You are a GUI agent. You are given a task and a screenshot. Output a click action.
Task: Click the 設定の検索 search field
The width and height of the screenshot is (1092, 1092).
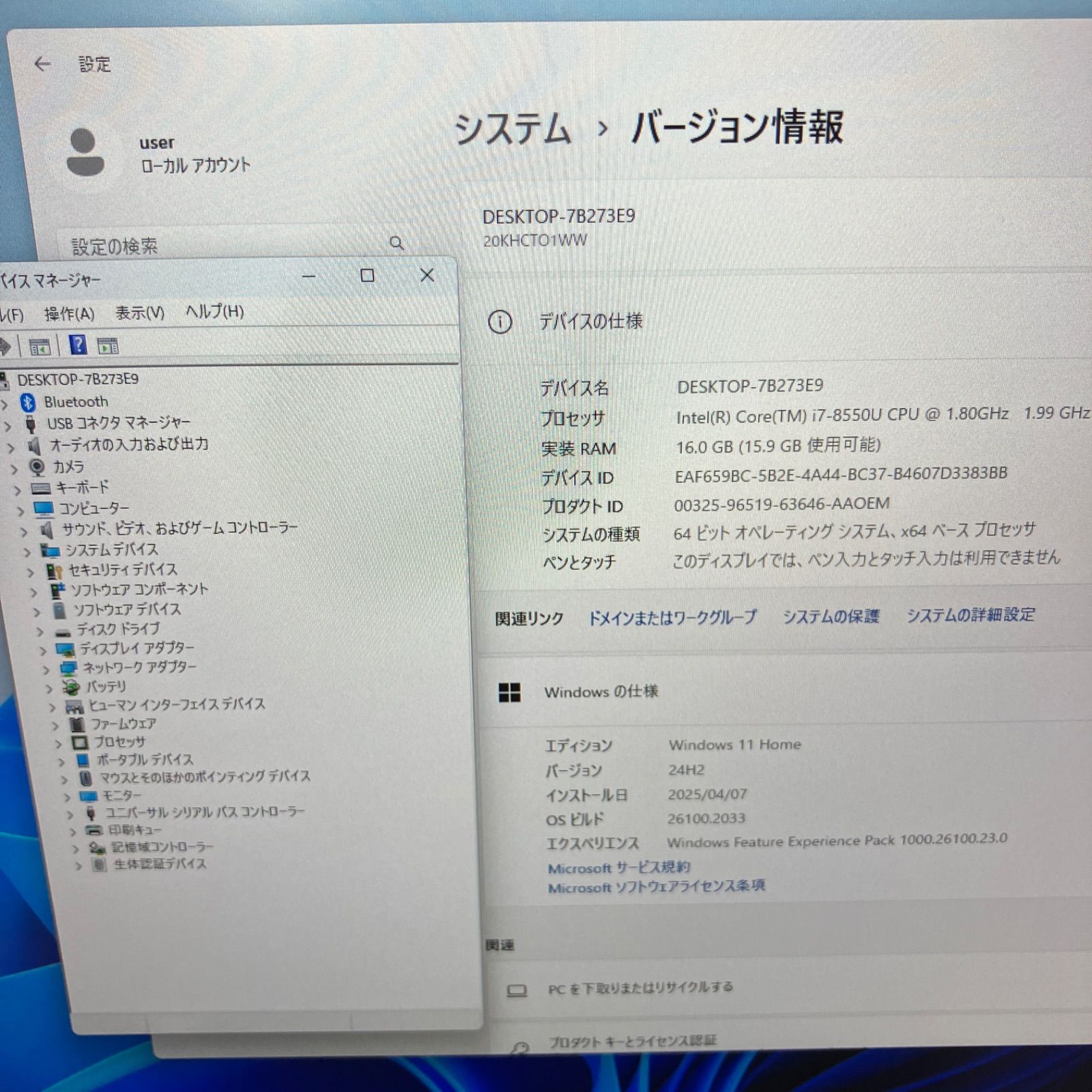pyautogui.click(x=236, y=244)
